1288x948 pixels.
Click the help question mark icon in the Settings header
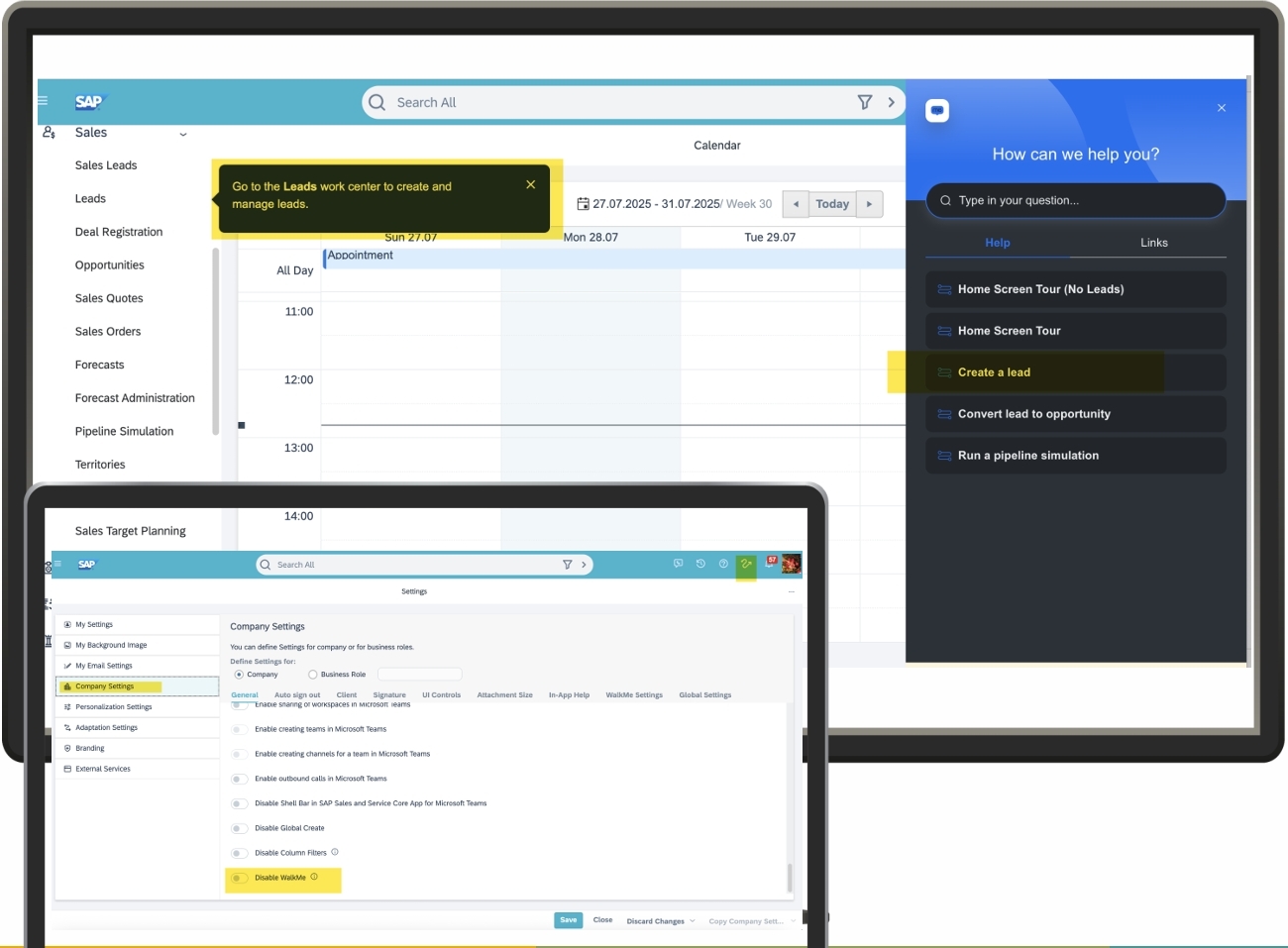[x=723, y=564]
